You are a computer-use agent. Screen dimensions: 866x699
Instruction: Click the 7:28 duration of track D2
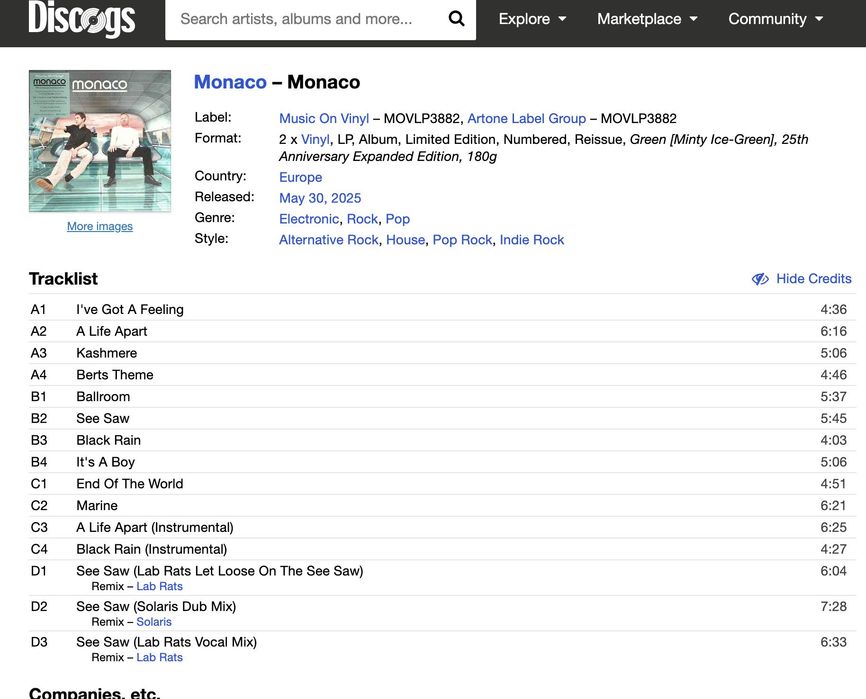(833, 607)
